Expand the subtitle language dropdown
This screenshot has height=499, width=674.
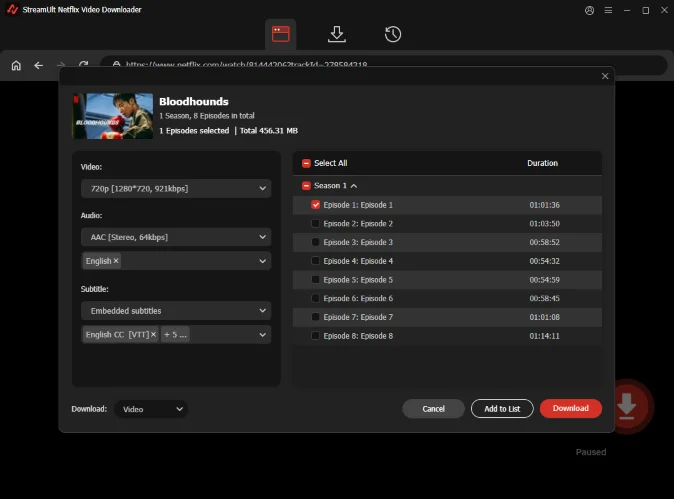[262, 335]
